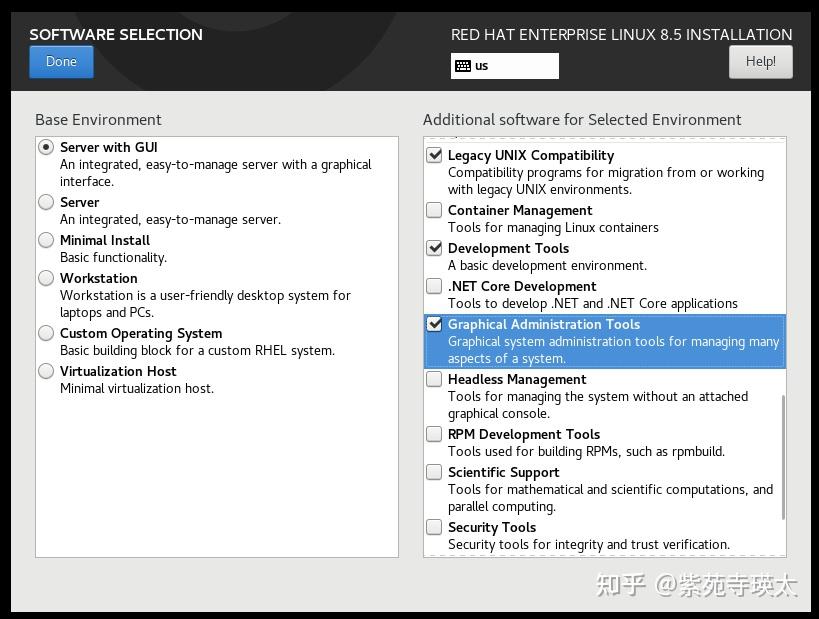Check .NET Core Development

tap(434, 286)
